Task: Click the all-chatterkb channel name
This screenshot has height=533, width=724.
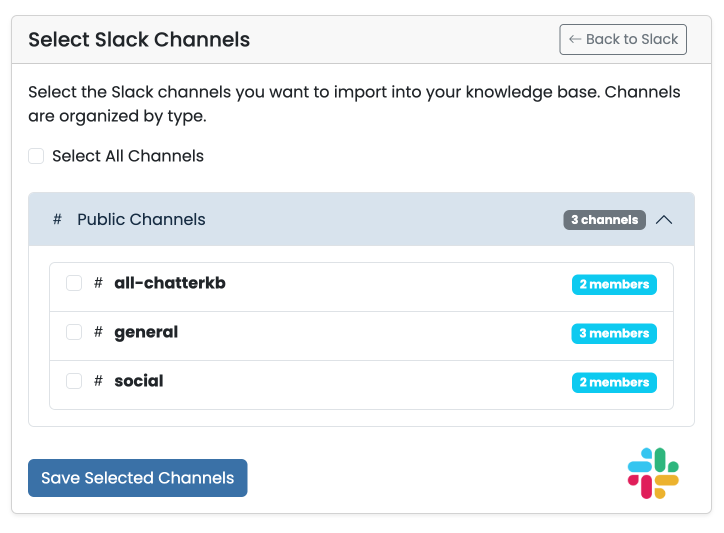Action: 170,283
